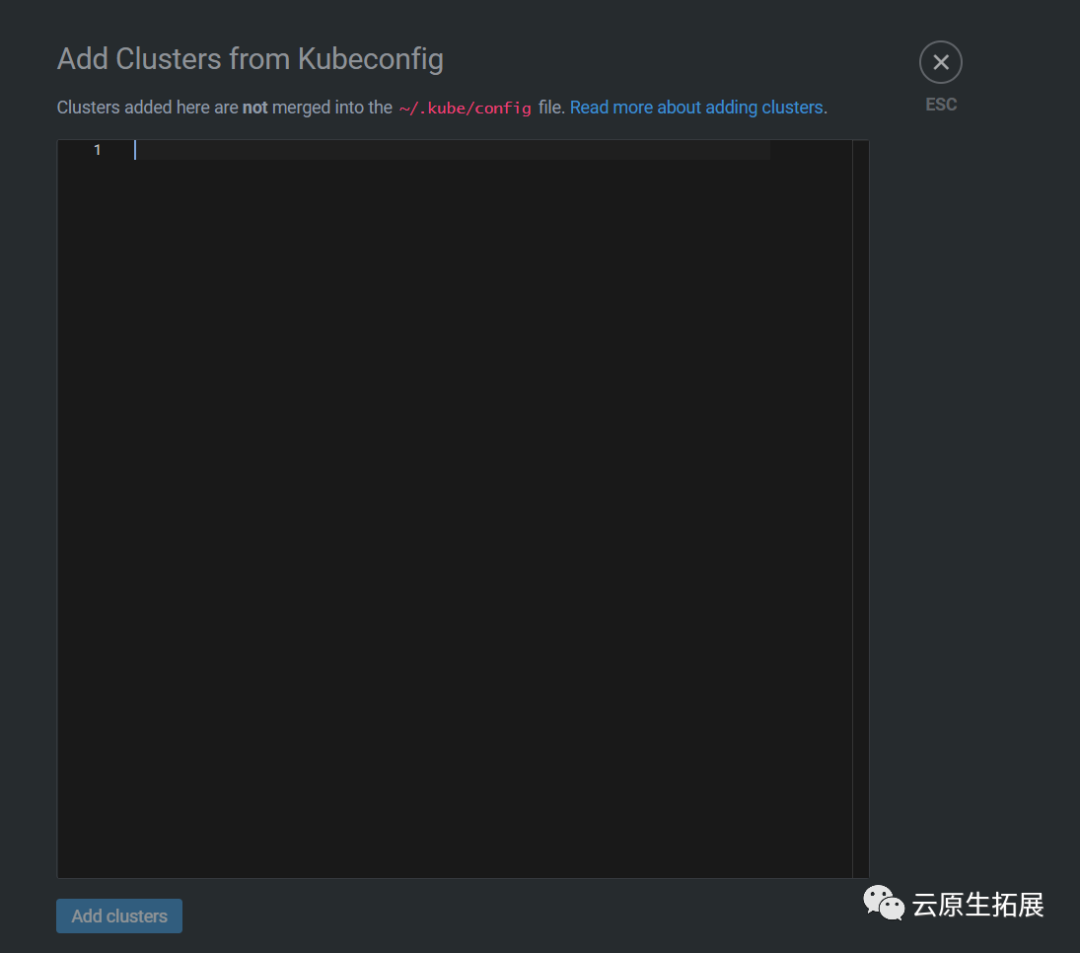This screenshot has width=1080, height=953.
Task: Click the bold word not in the description
Action: tap(255, 107)
